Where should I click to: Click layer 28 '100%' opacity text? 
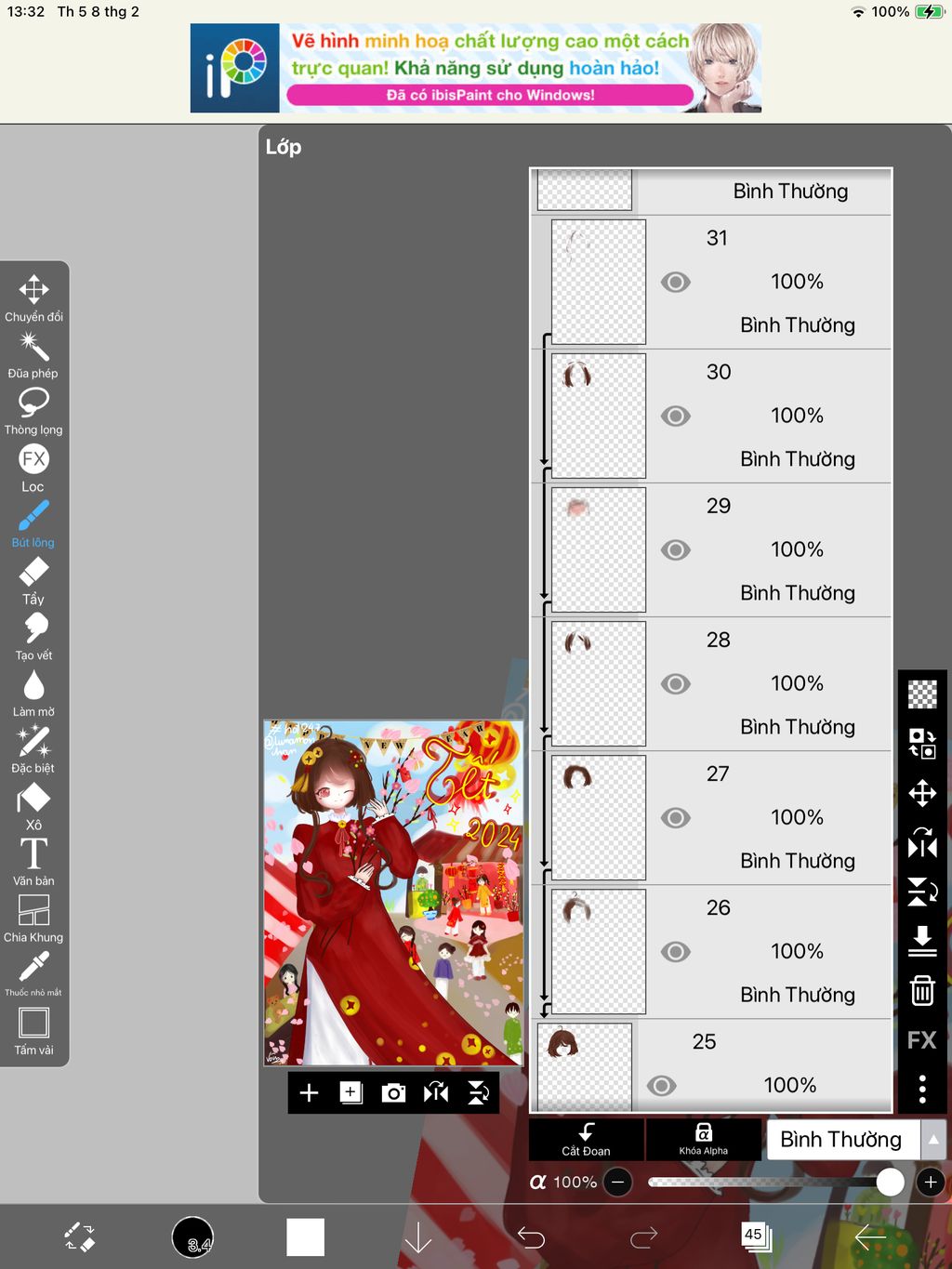(797, 683)
